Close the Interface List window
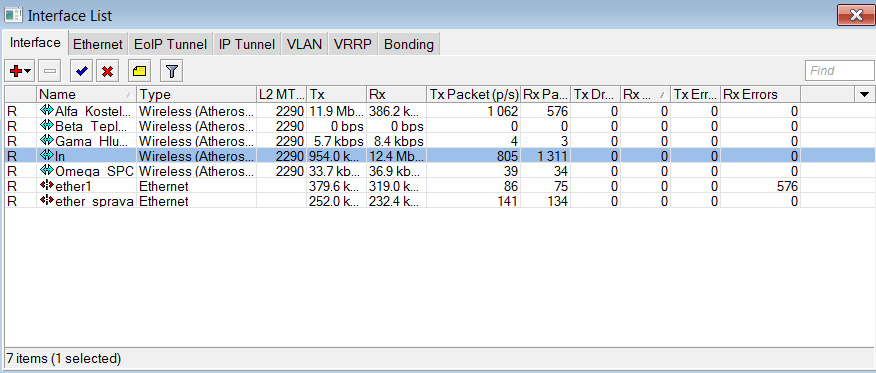 coord(855,15)
